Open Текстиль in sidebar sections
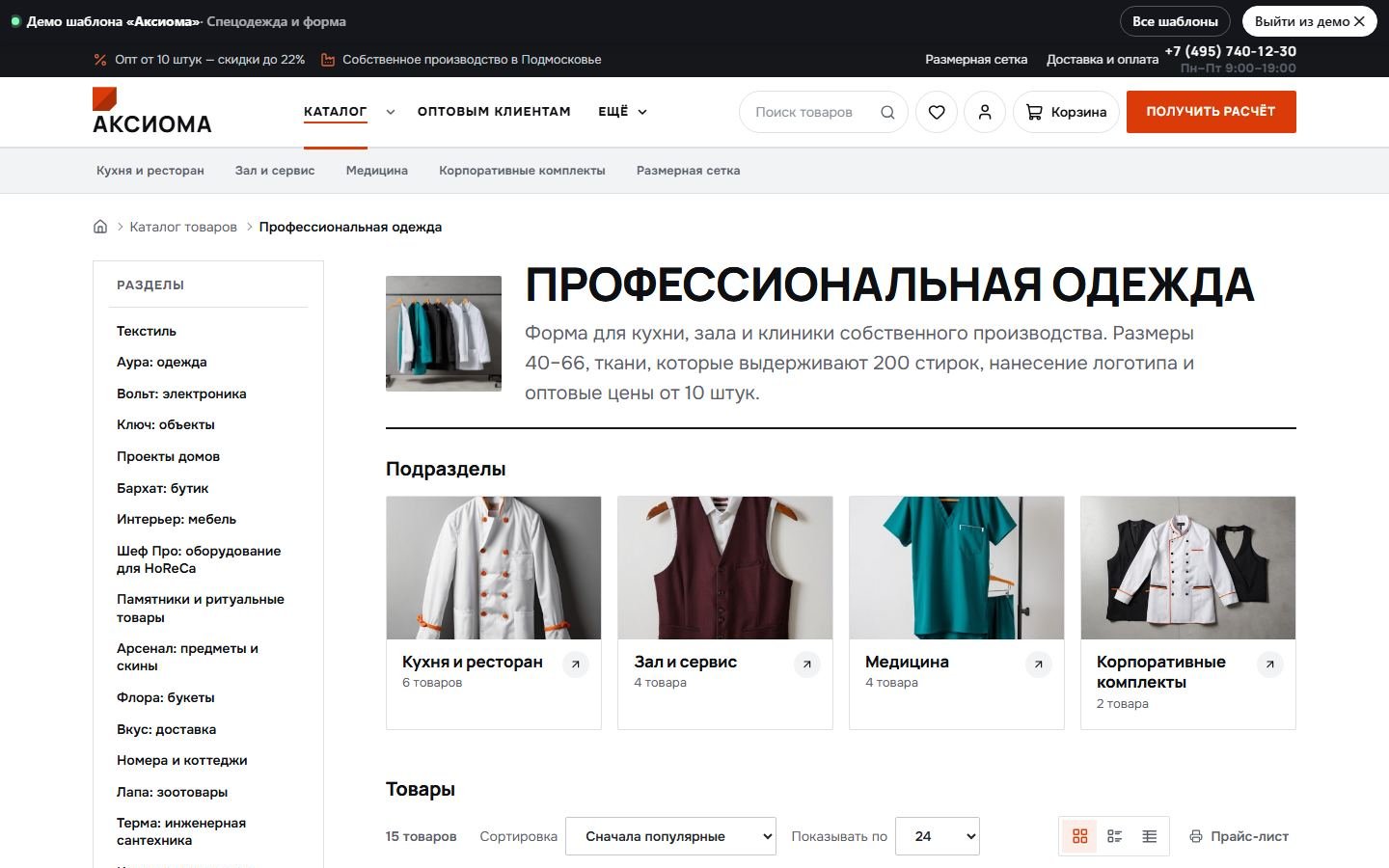The width and height of the screenshot is (1389, 868). (x=147, y=331)
